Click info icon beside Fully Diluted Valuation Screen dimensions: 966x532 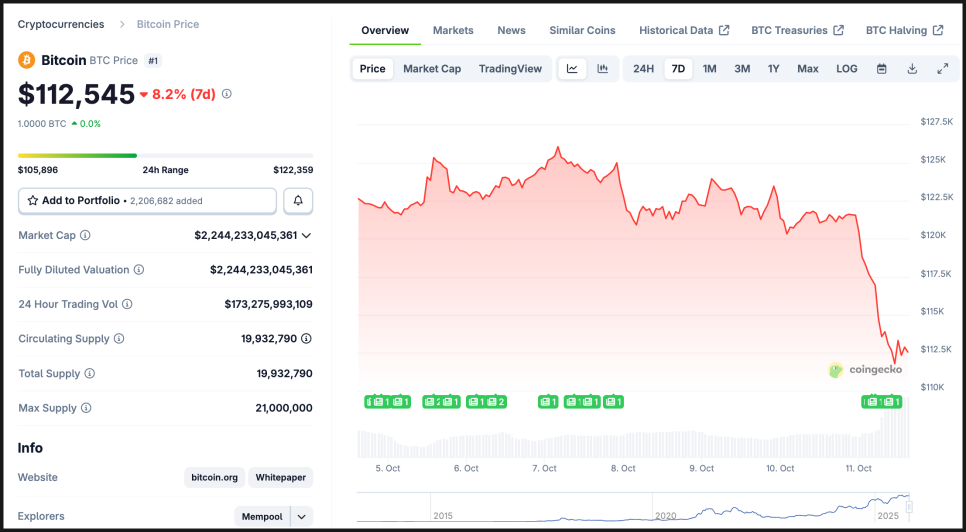[x=139, y=270]
